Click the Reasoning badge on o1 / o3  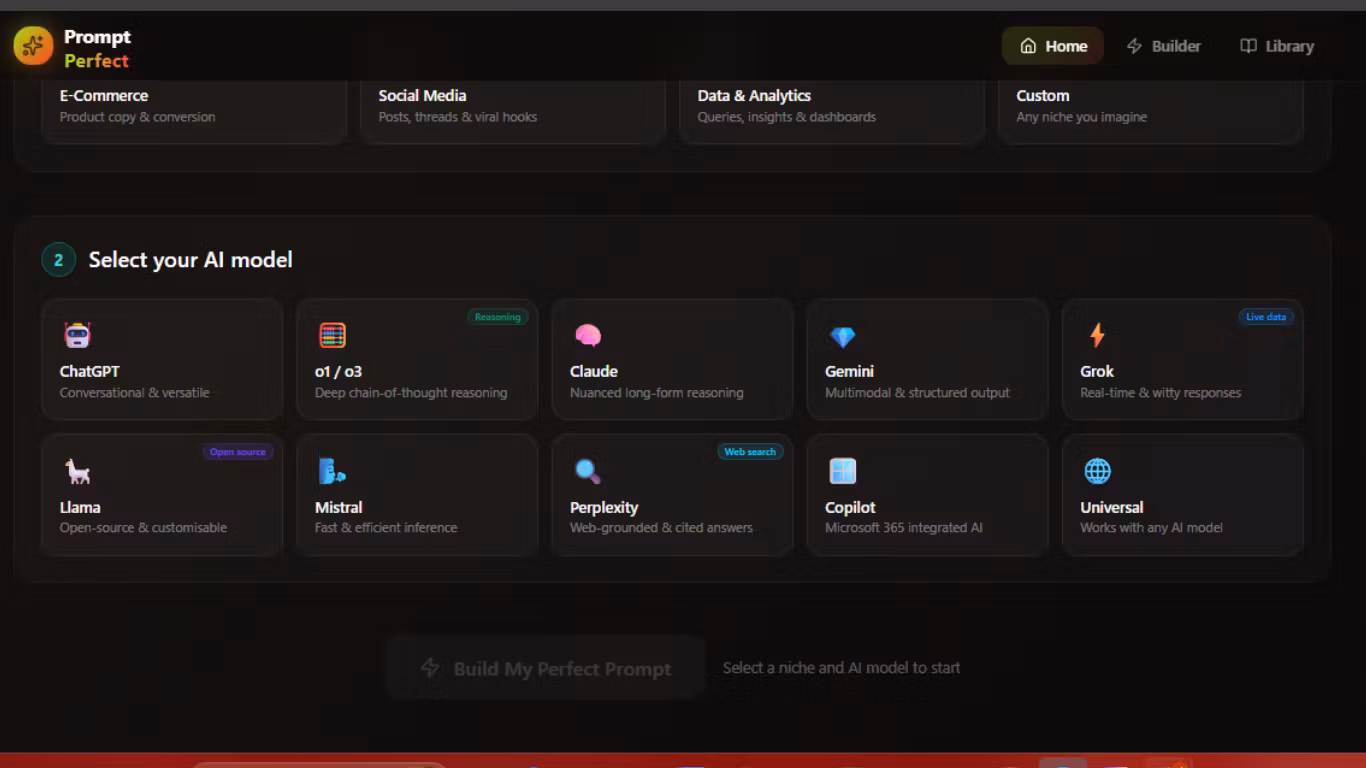pyautogui.click(x=498, y=317)
